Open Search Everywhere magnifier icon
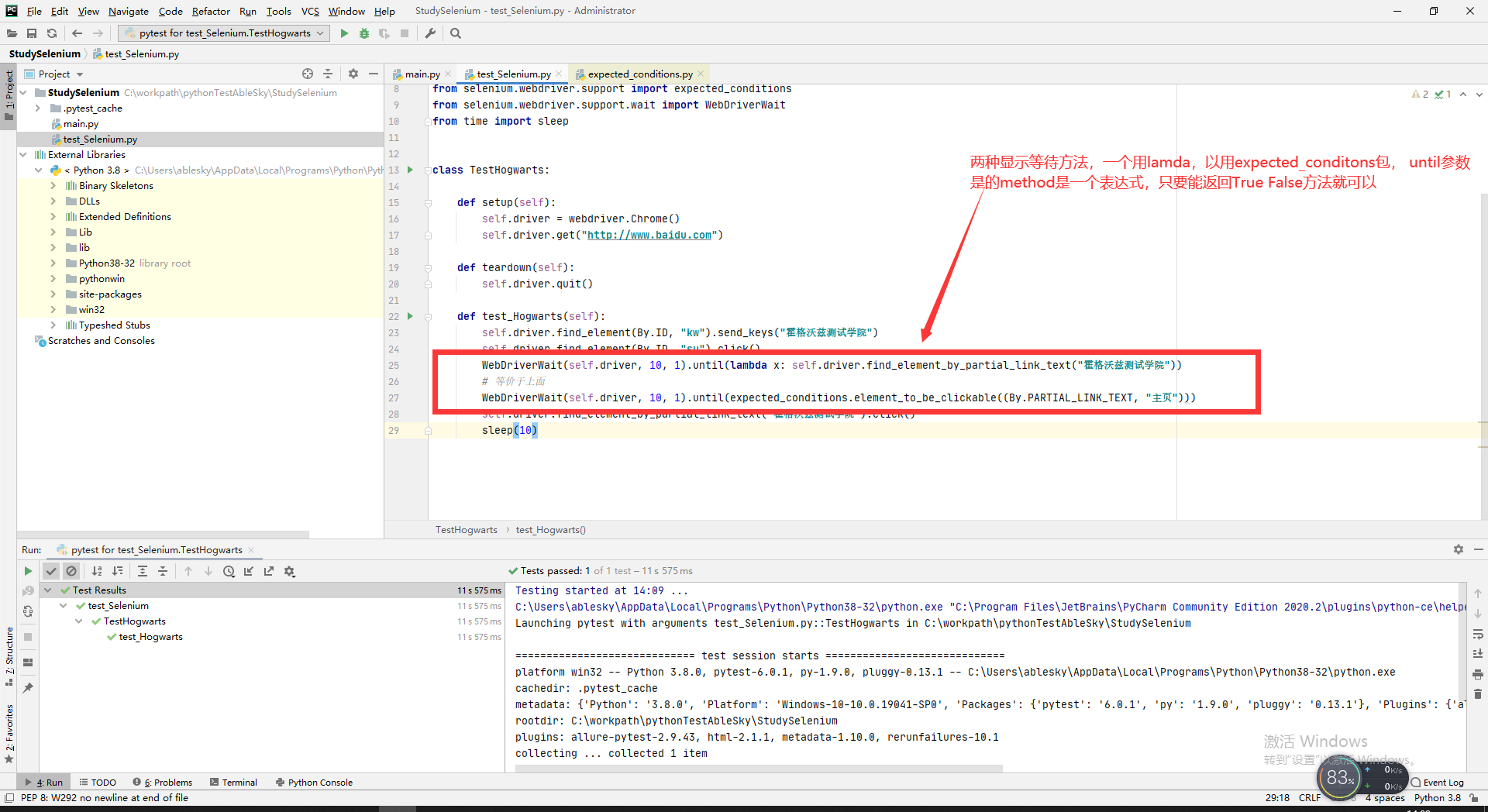The width and height of the screenshot is (1488, 812). pyautogui.click(x=456, y=33)
